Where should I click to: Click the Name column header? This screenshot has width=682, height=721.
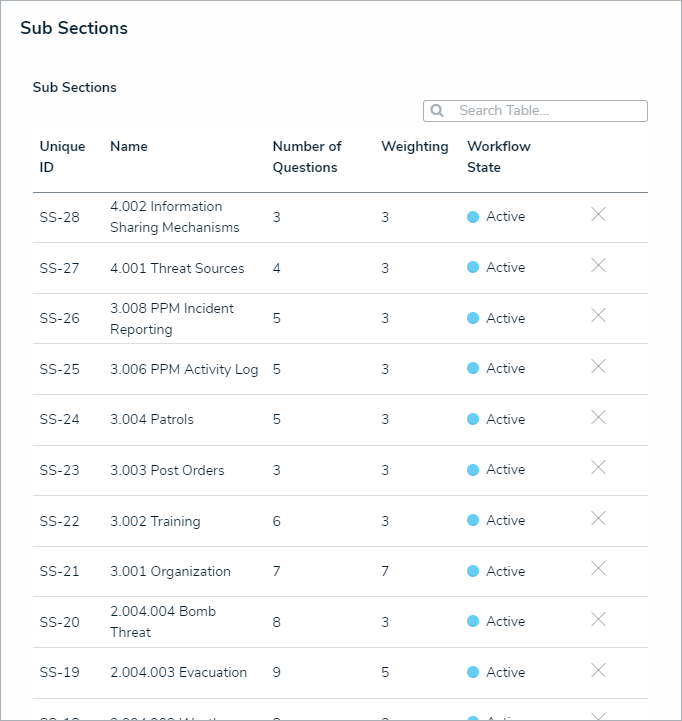pyautogui.click(x=129, y=146)
